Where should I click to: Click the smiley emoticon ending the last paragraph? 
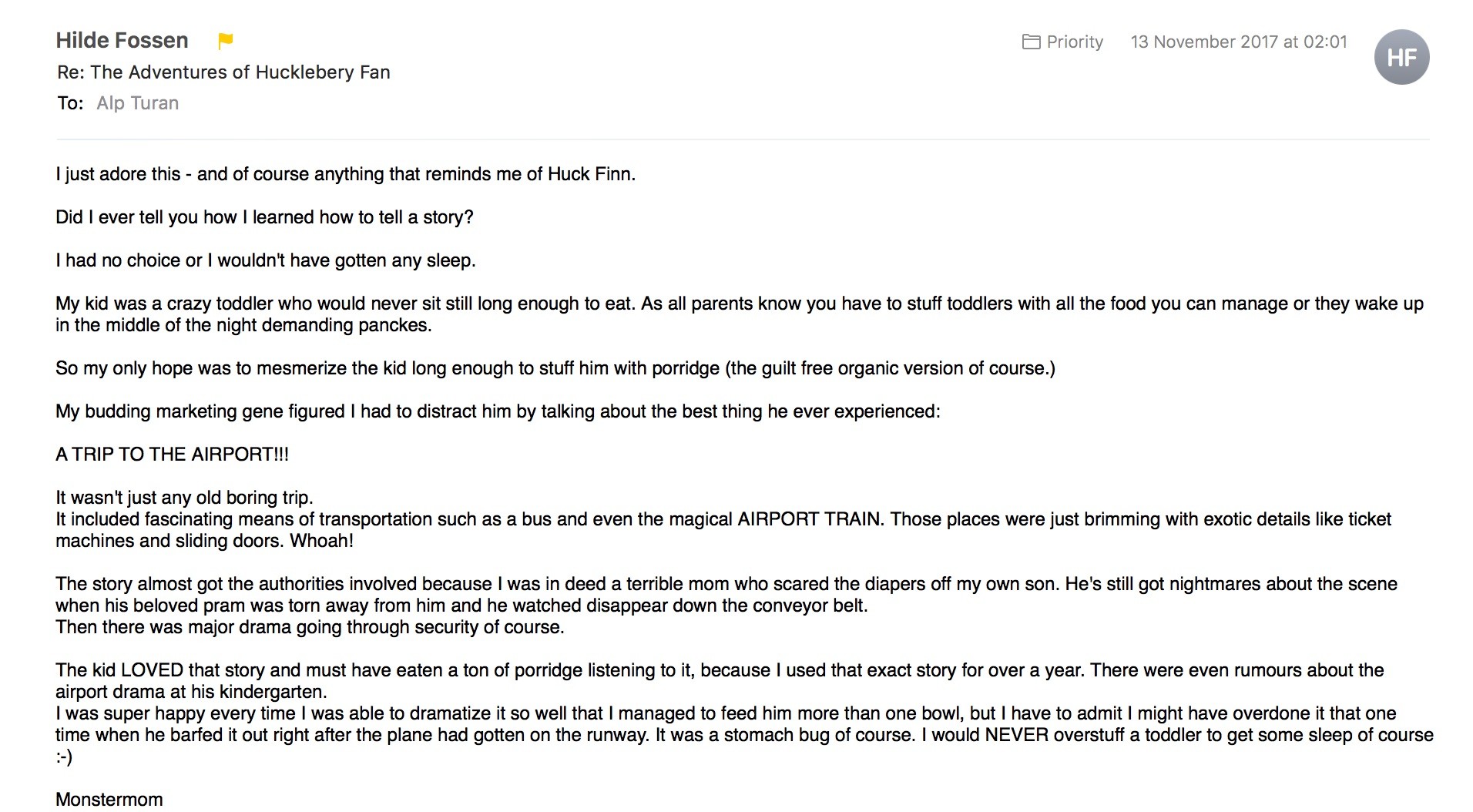[64, 757]
